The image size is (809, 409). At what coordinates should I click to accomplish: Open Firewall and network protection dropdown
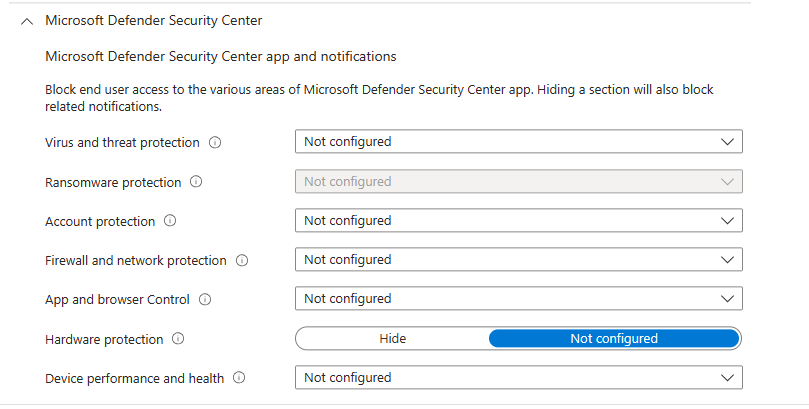518,260
